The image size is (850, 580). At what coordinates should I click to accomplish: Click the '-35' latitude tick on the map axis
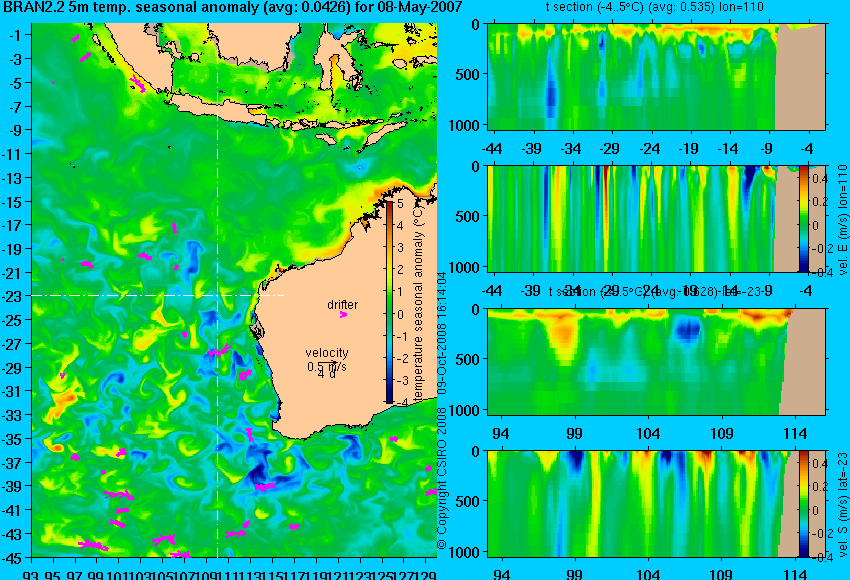(x=13, y=439)
